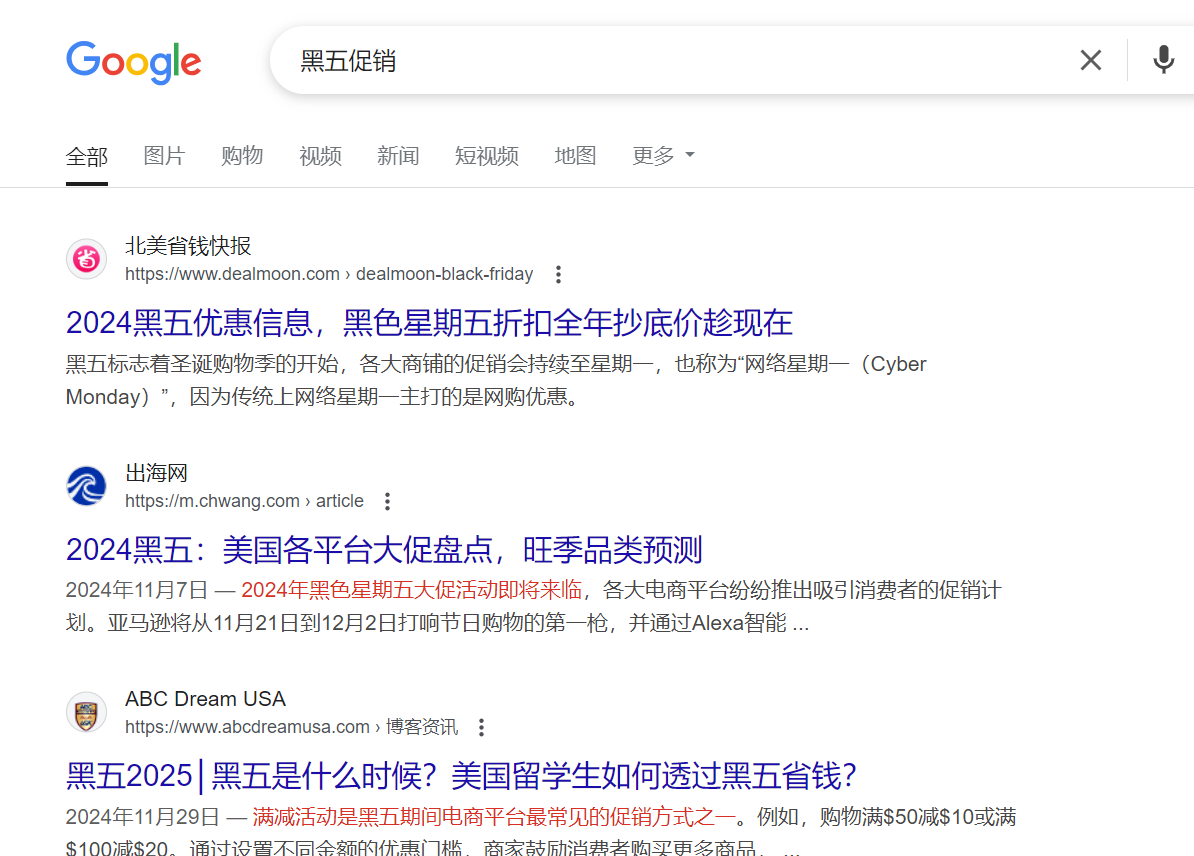1194x856 pixels.
Task: Click the dealmoon.com URL breadcrumb
Action: pyautogui.click(x=329, y=274)
